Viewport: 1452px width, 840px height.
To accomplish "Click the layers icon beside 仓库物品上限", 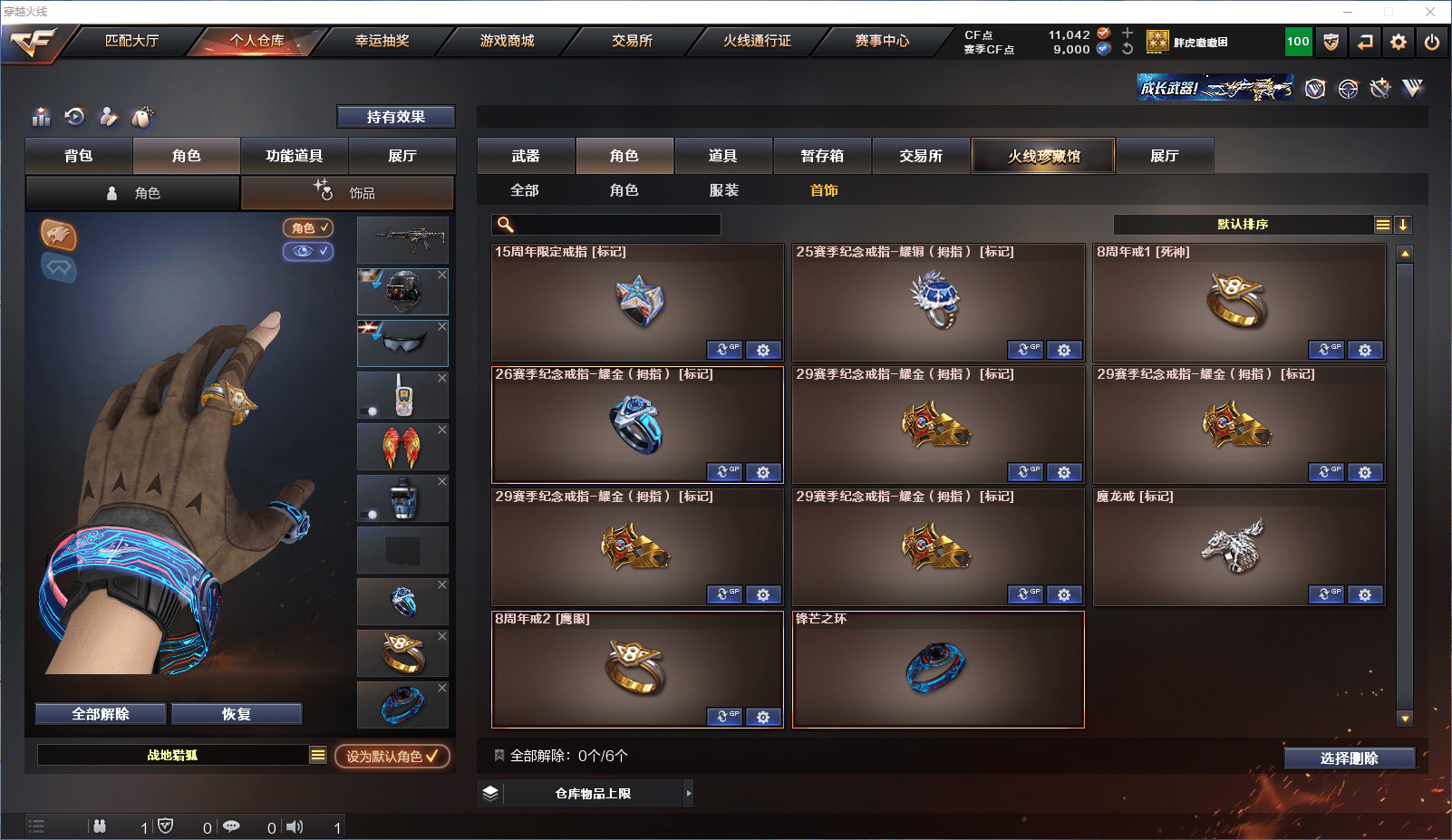I will 490,793.
